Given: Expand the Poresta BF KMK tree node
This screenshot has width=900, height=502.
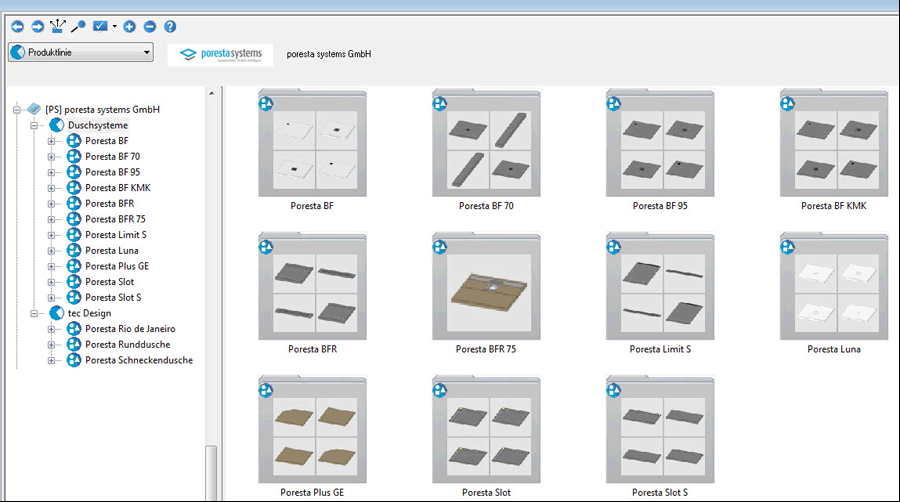Looking at the screenshot, I should point(51,188).
